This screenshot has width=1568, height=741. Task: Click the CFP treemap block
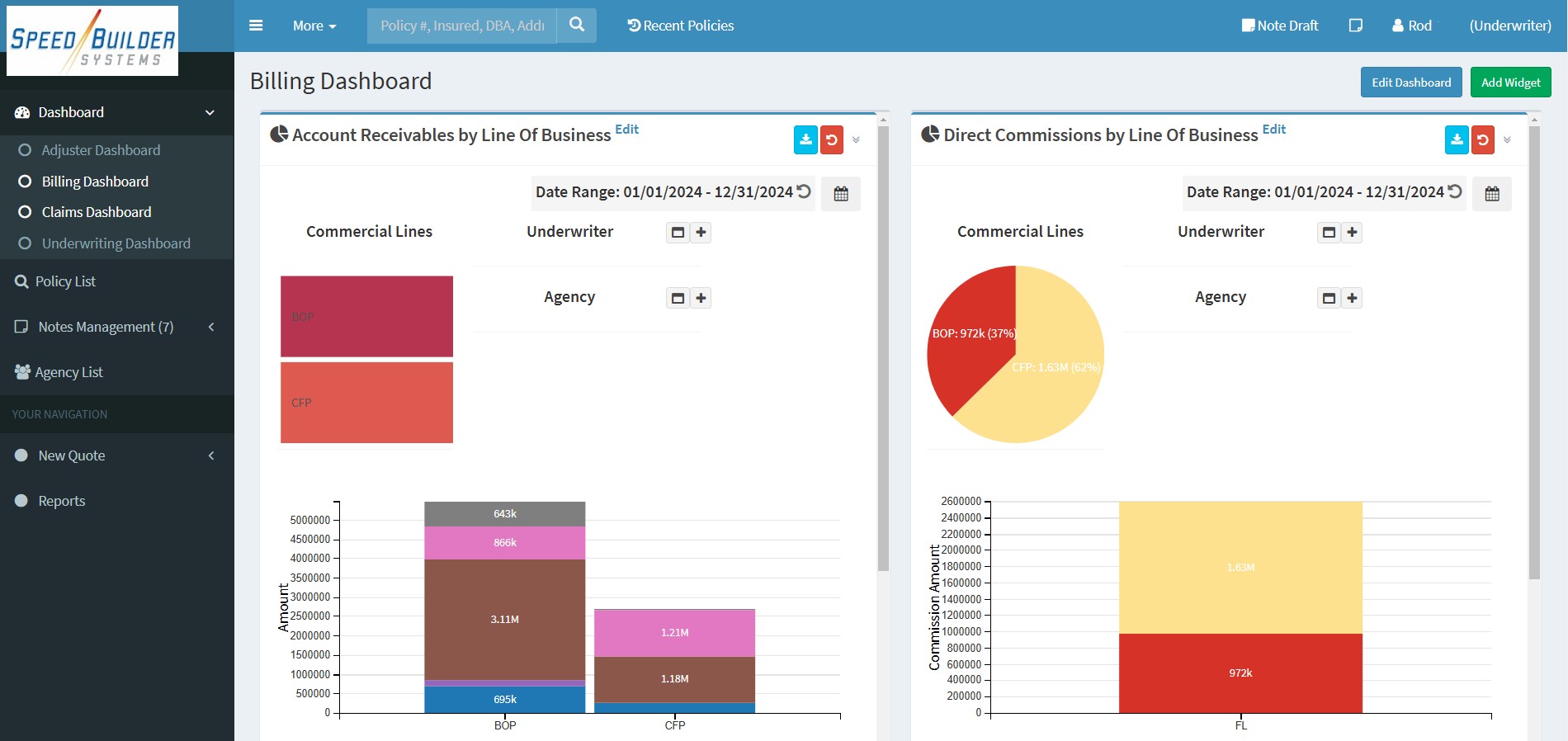[366, 403]
